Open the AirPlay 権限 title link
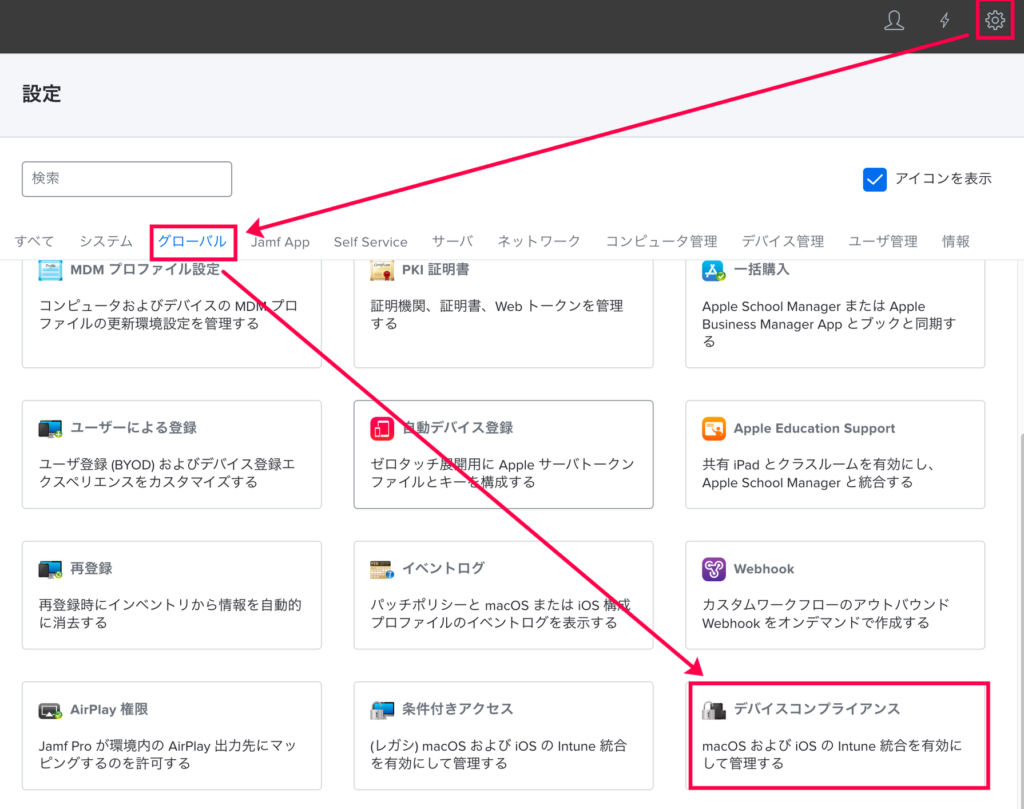This screenshot has height=809, width=1024. (108, 709)
